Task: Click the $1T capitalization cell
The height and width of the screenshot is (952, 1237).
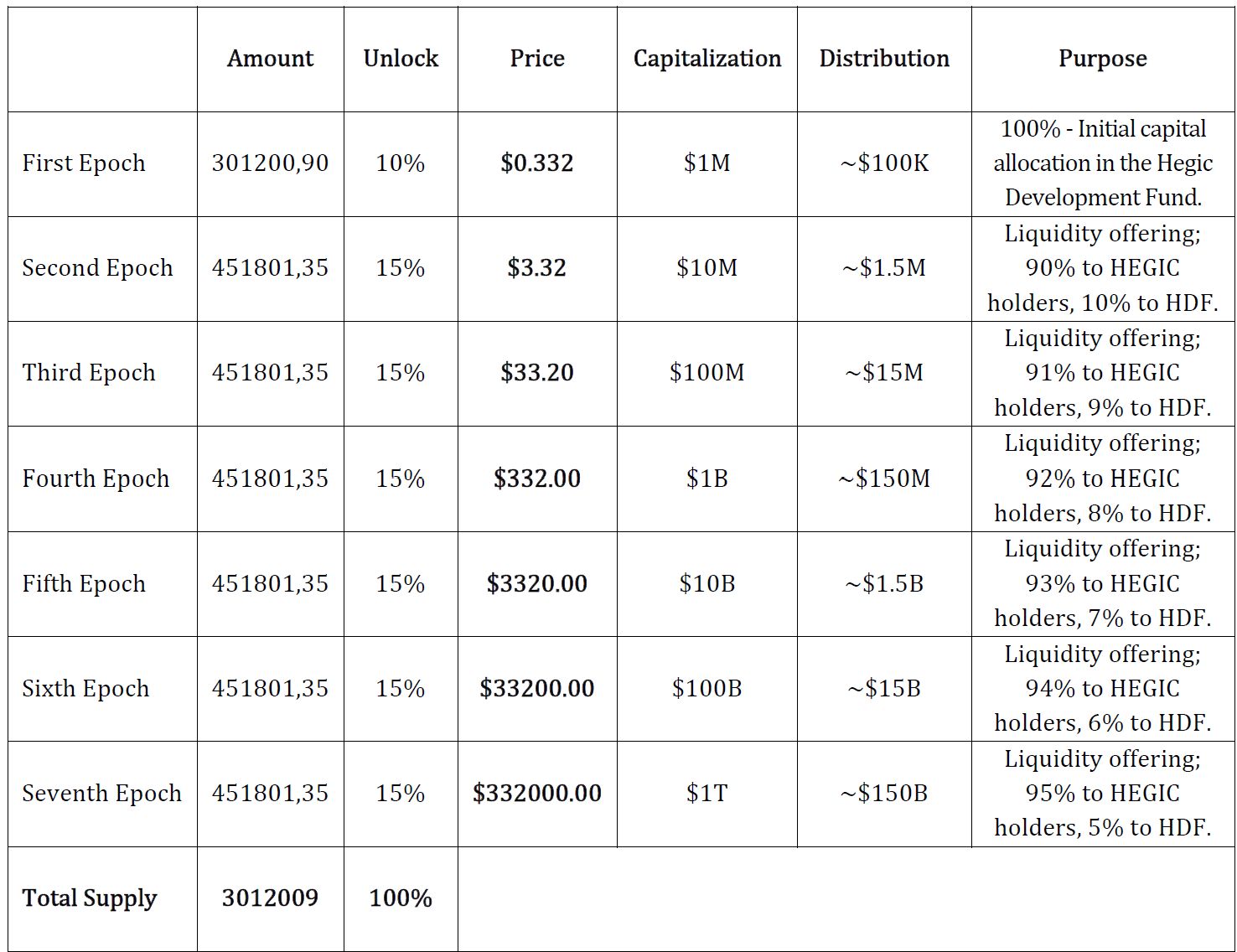Action: pyautogui.click(x=706, y=794)
